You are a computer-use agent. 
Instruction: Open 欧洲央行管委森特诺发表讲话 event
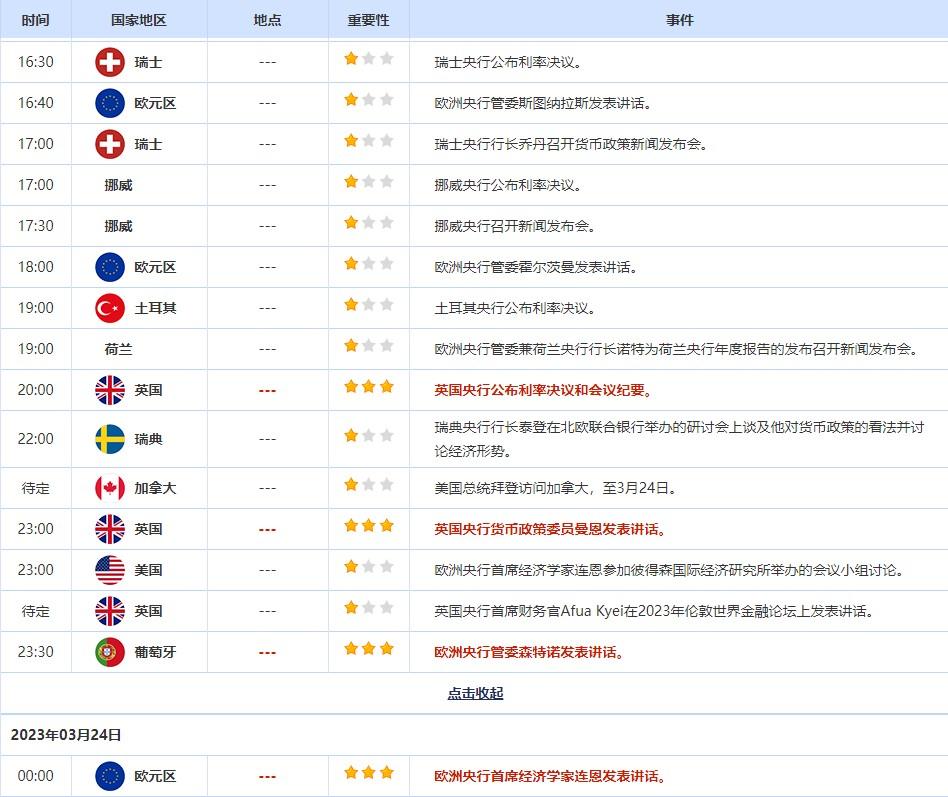[529, 652]
